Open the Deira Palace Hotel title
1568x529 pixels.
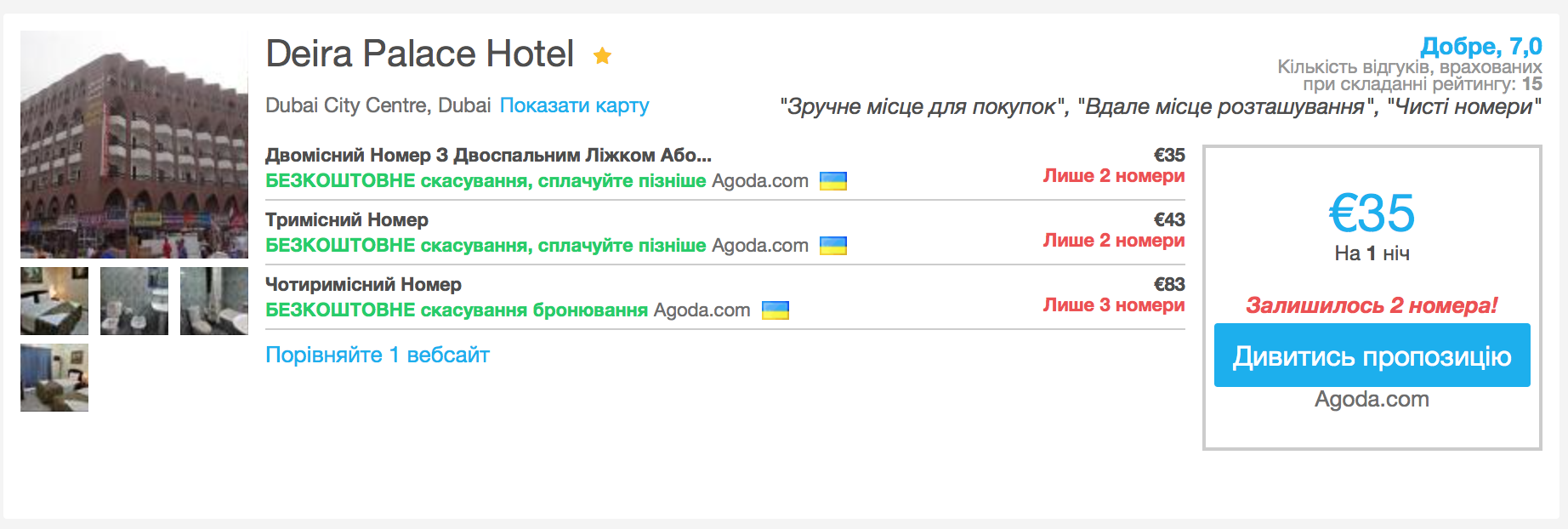[420, 54]
